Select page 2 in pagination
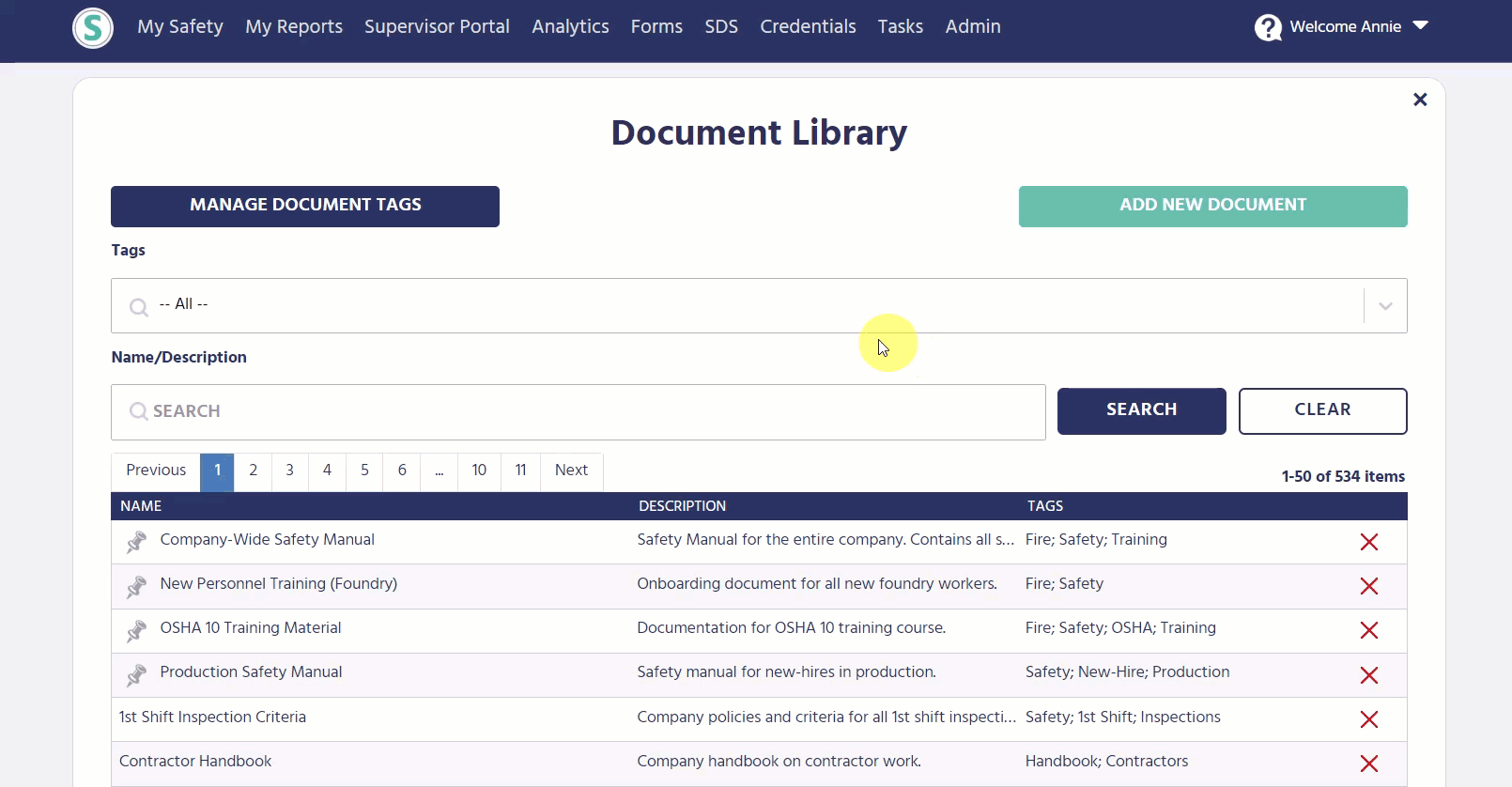 (253, 471)
